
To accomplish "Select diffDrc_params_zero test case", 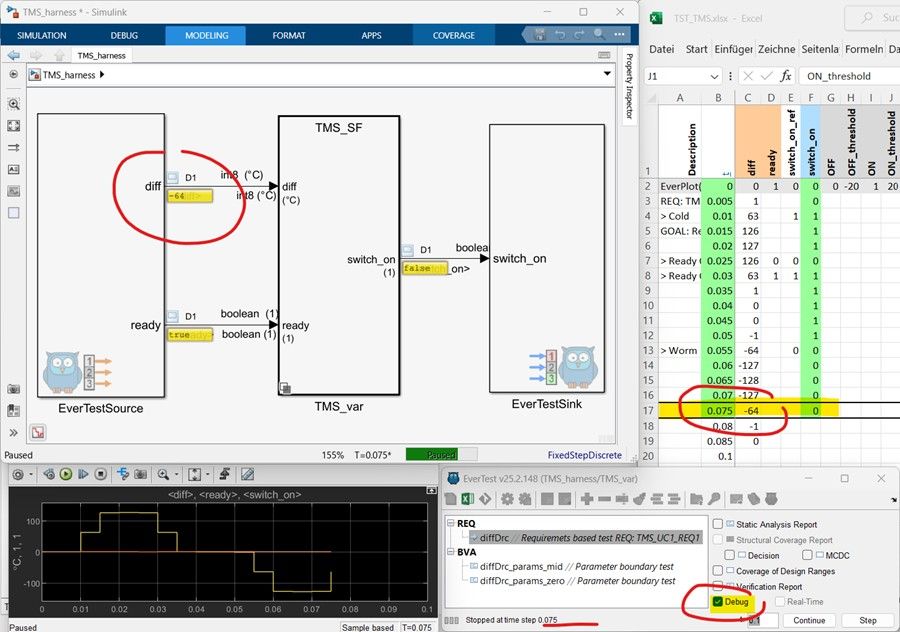I will [577, 581].
